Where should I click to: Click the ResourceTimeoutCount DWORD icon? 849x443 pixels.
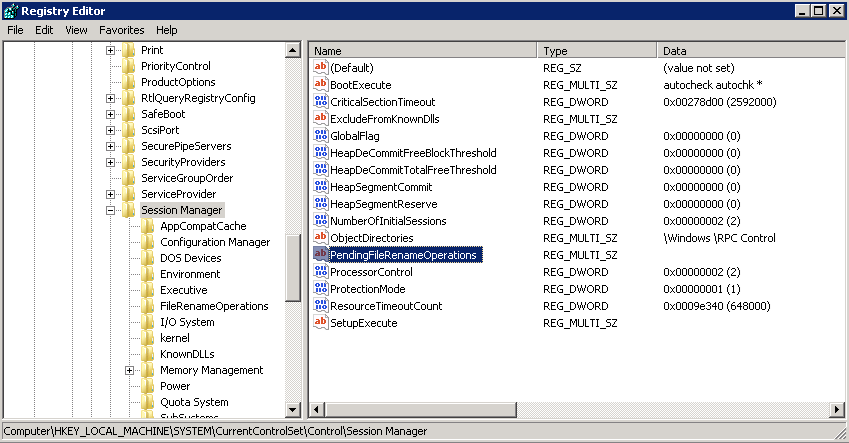[321, 305]
